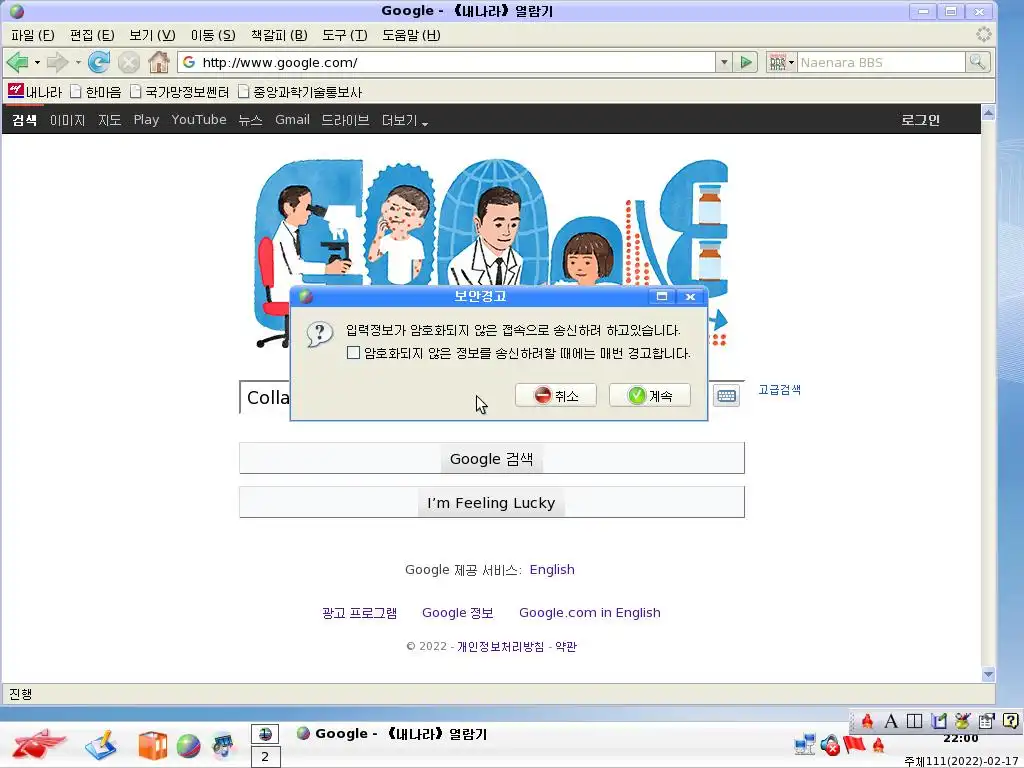The image size is (1024, 768).
Task: Open the 도구 (T) menu
Action: click(345, 35)
